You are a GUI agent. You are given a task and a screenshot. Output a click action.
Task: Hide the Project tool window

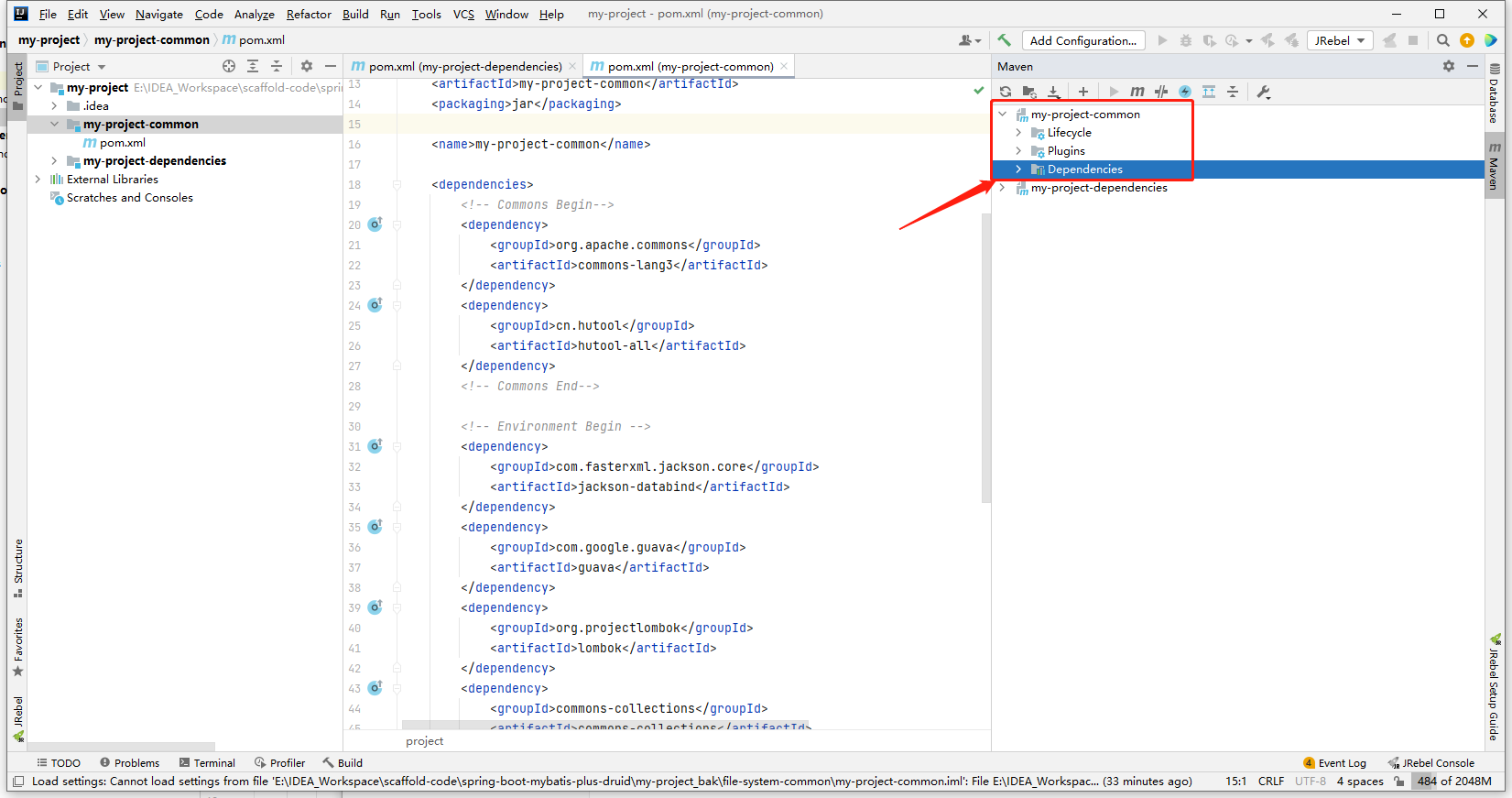click(331, 66)
